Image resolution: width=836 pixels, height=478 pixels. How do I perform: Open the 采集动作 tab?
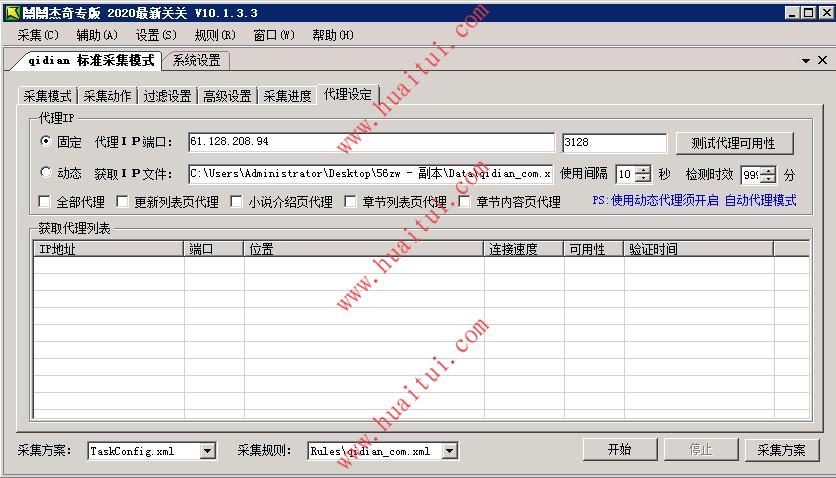tap(107, 96)
